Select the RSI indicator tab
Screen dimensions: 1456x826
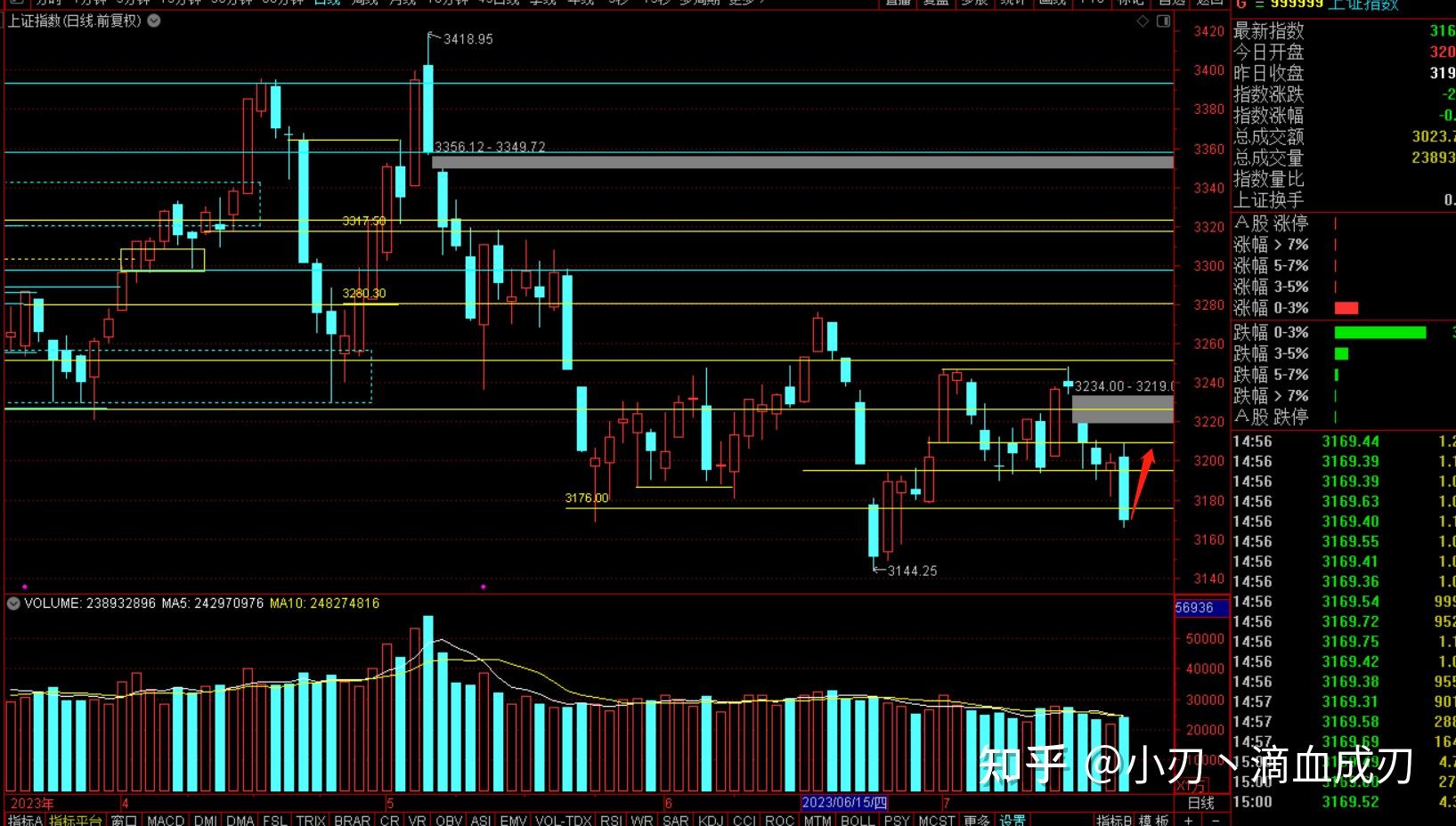pyautogui.click(x=611, y=820)
